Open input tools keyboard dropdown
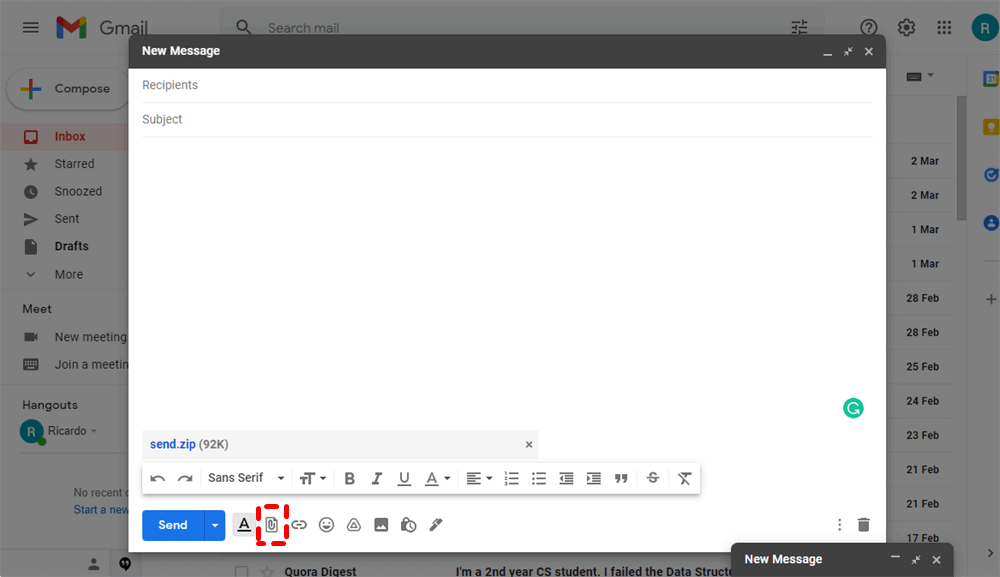 (x=920, y=76)
